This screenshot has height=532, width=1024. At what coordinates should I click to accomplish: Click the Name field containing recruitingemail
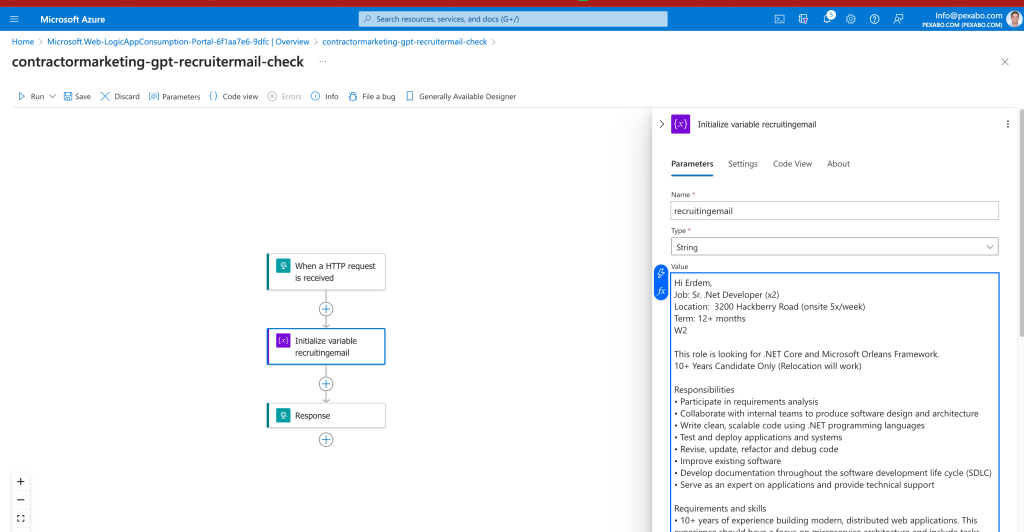pos(835,211)
